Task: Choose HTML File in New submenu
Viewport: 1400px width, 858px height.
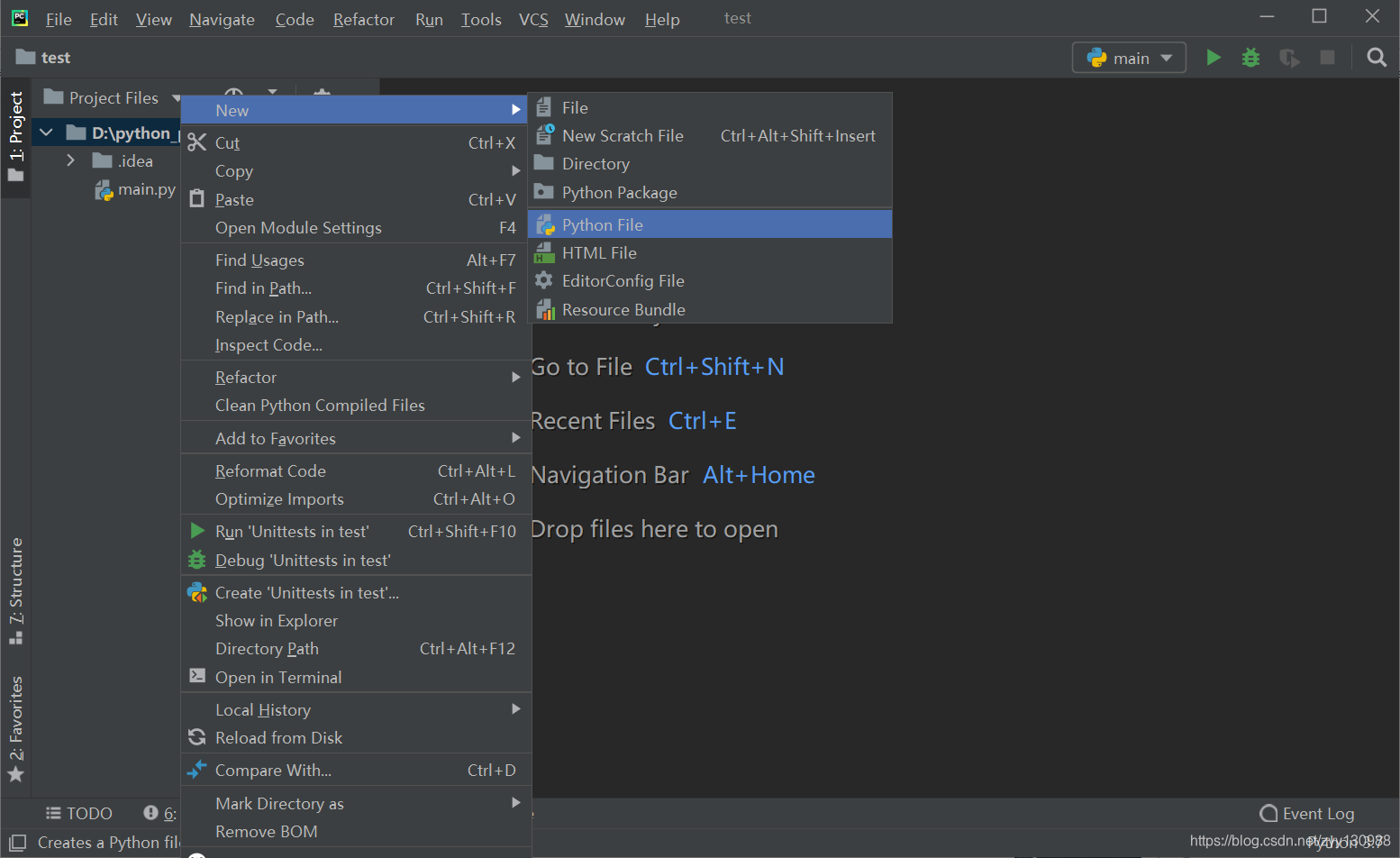Action: tap(710, 253)
